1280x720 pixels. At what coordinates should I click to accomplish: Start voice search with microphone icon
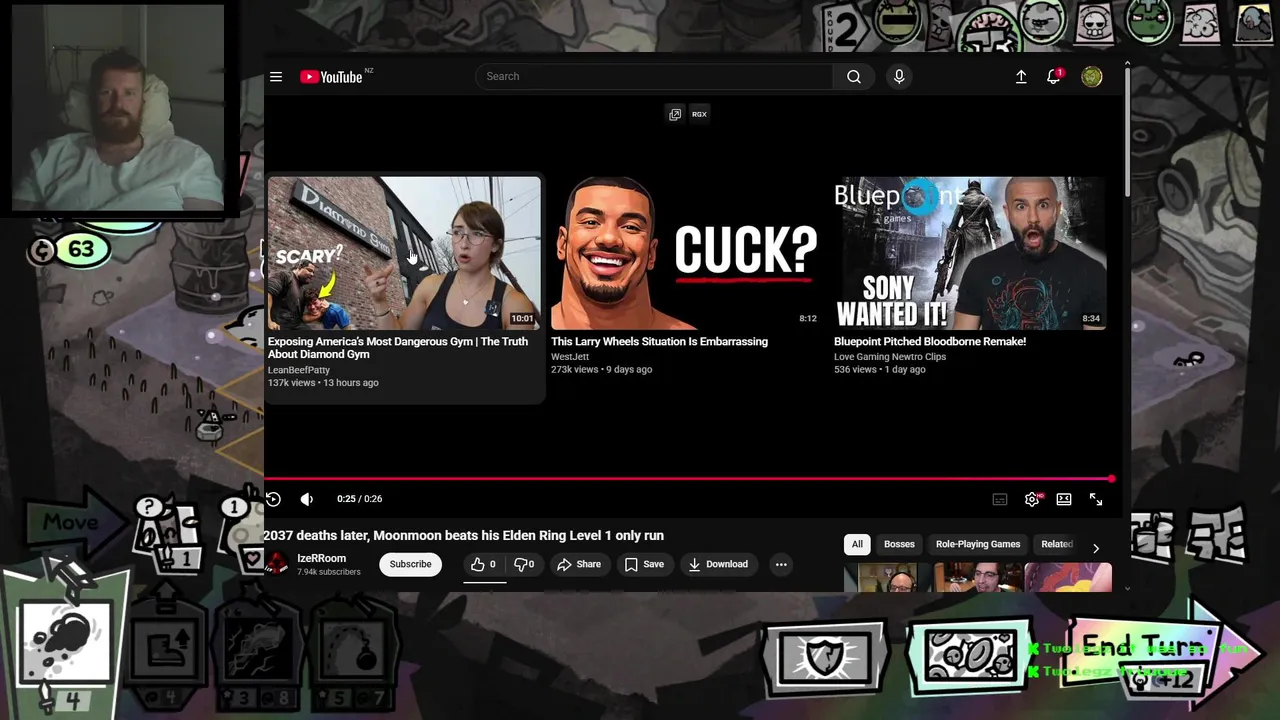pyautogui.click(x=899, y=77)
